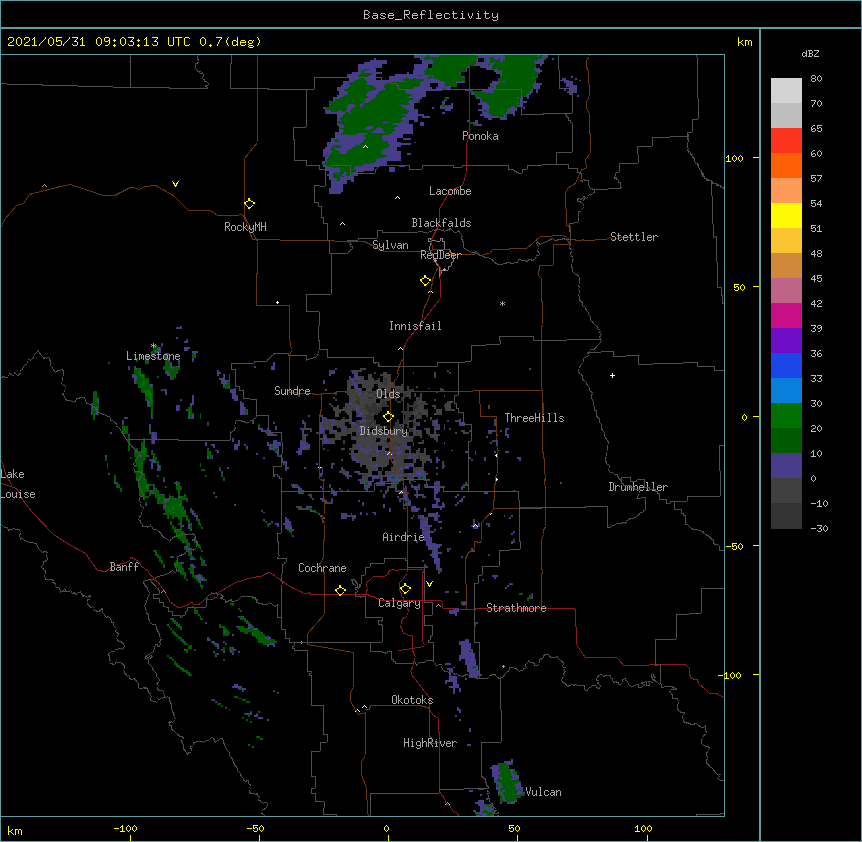This screenshot has width=862, height=842.
Task: Click the 45 value on the dBZ legend
Action: coord(816,278)
